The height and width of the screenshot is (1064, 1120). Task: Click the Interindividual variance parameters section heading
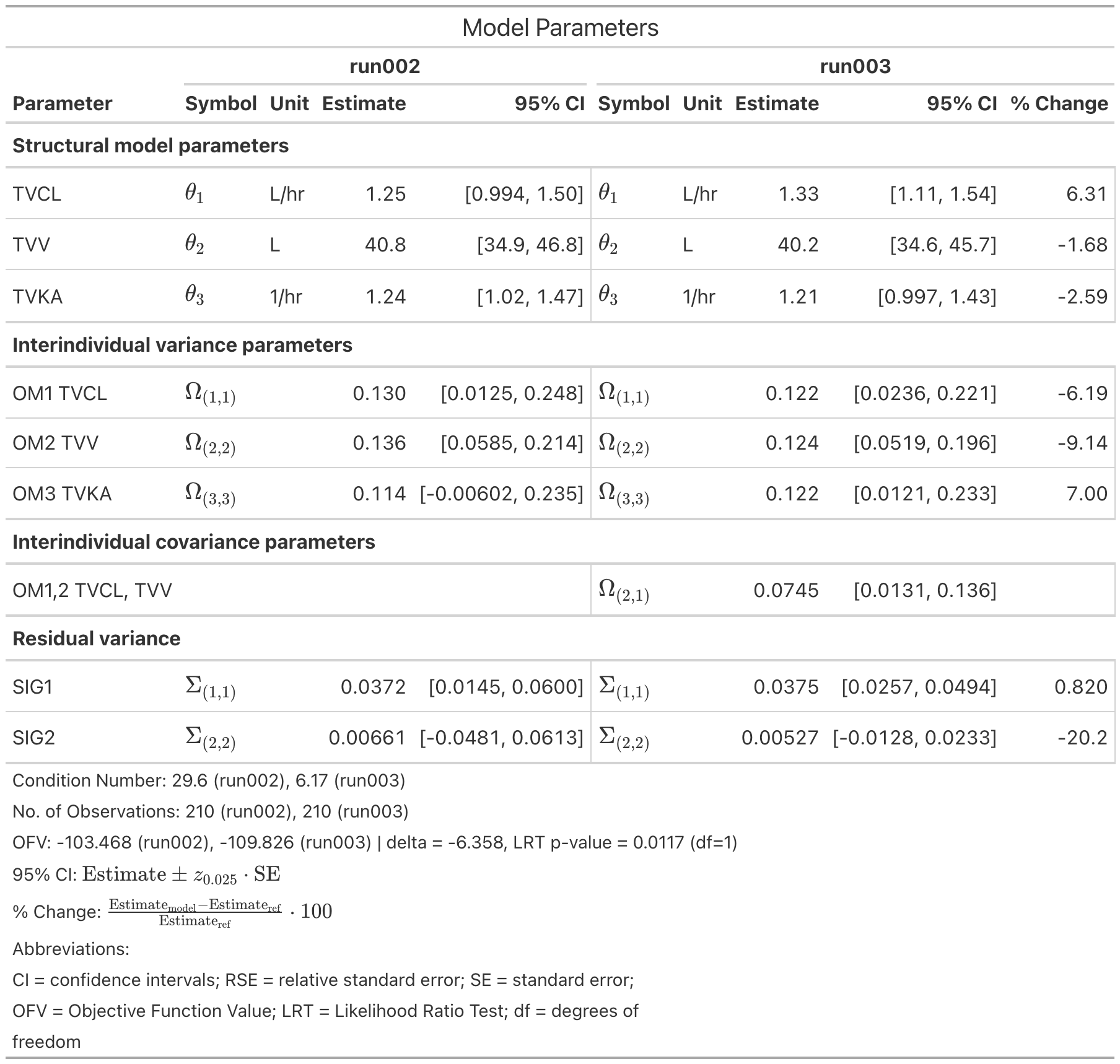coord(182,345)
